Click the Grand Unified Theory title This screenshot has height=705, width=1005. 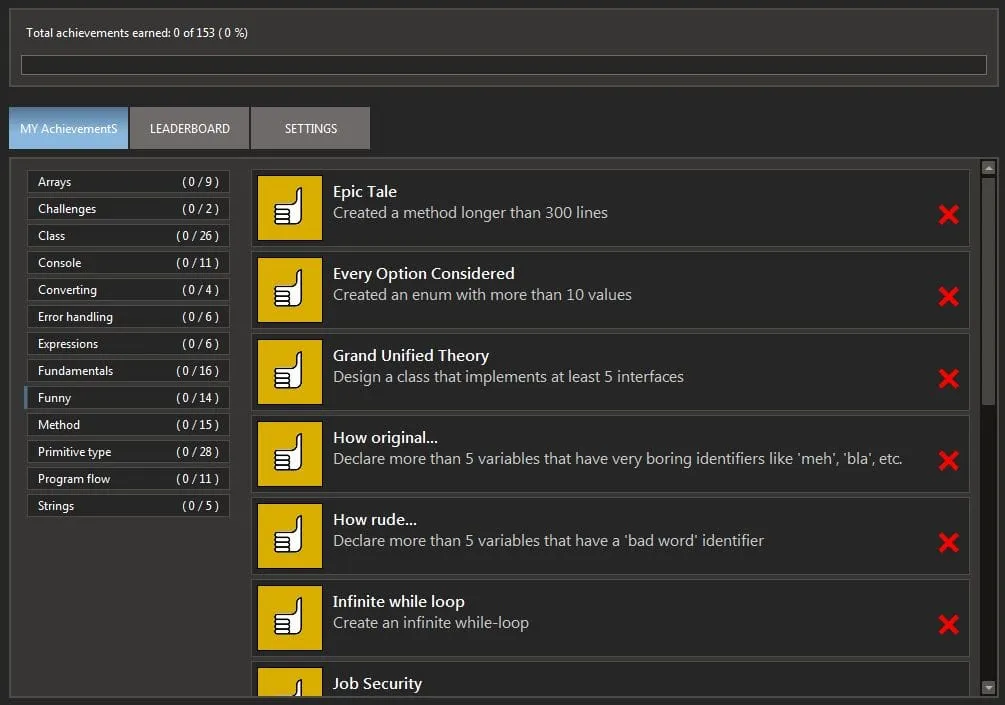(x=411, y=356)
